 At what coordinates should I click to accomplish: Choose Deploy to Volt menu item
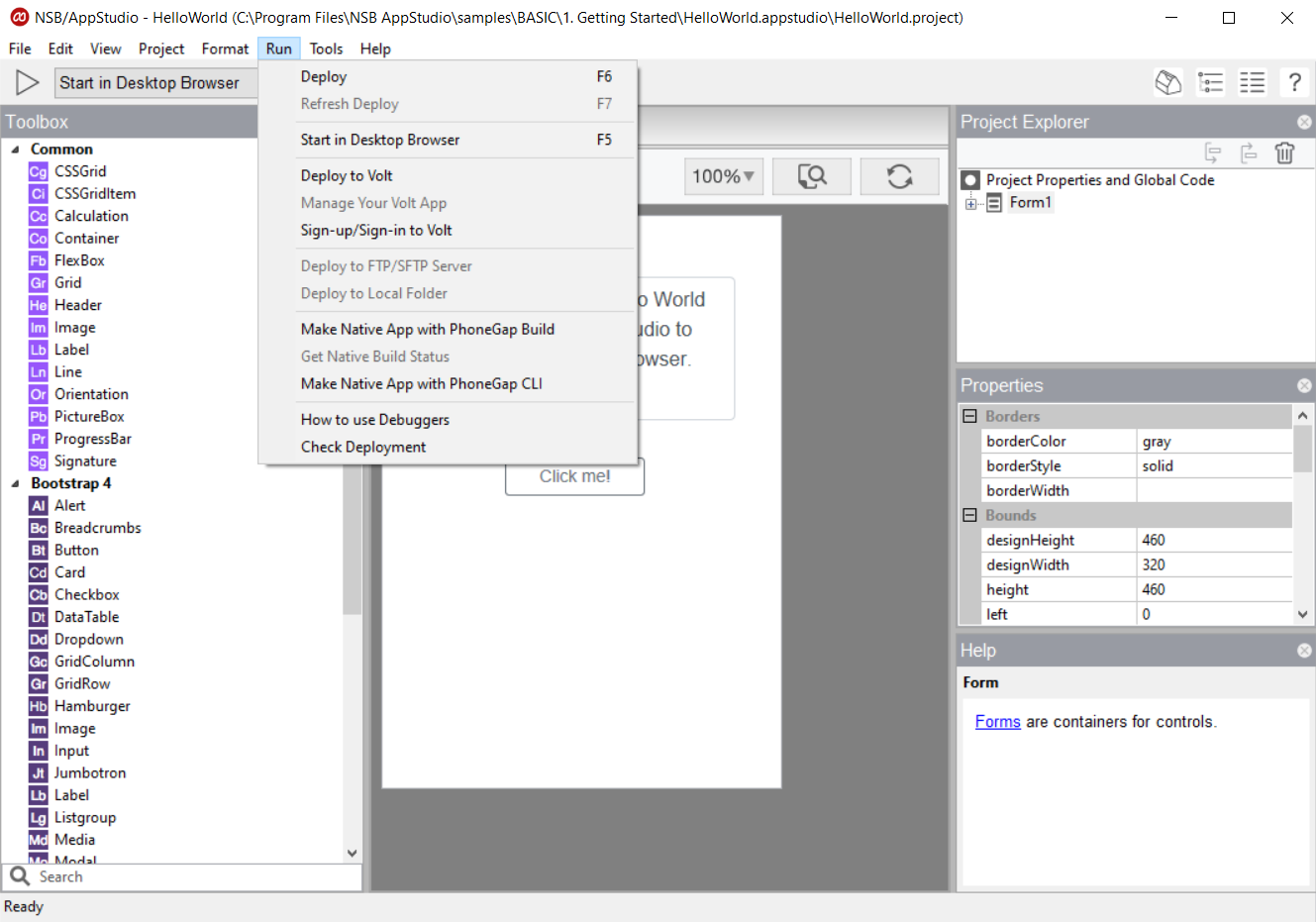(x=447, y=176)
